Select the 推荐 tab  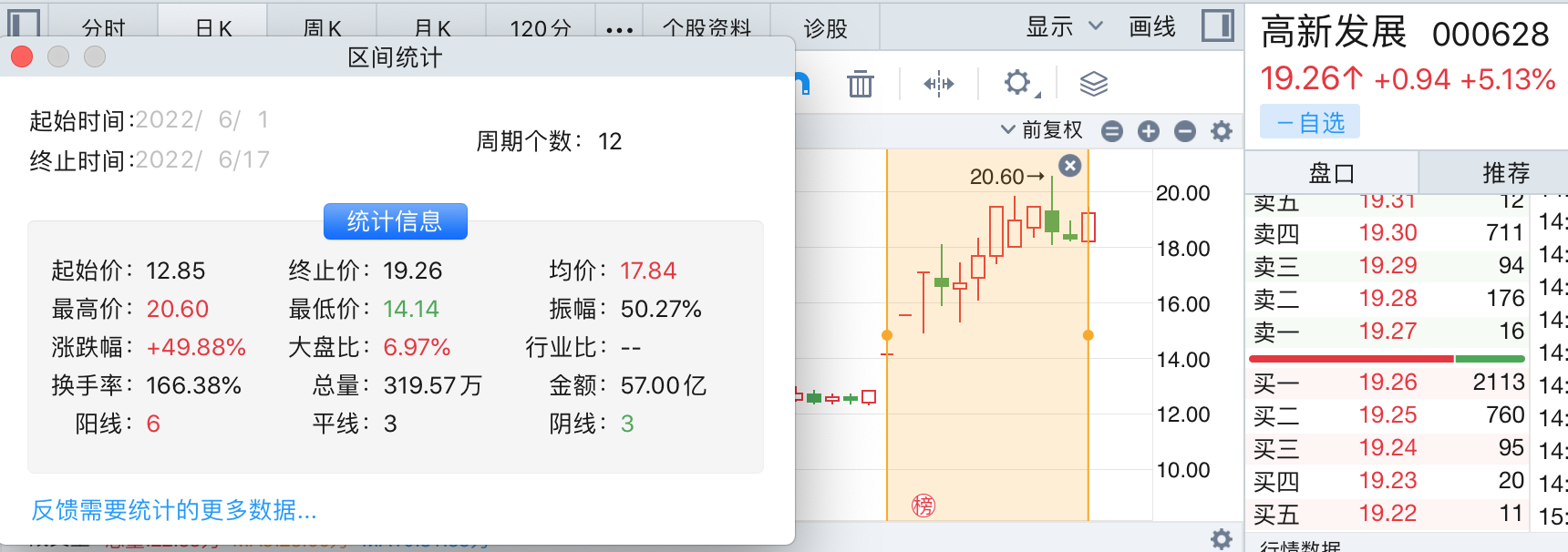[x=1505, y=173]
